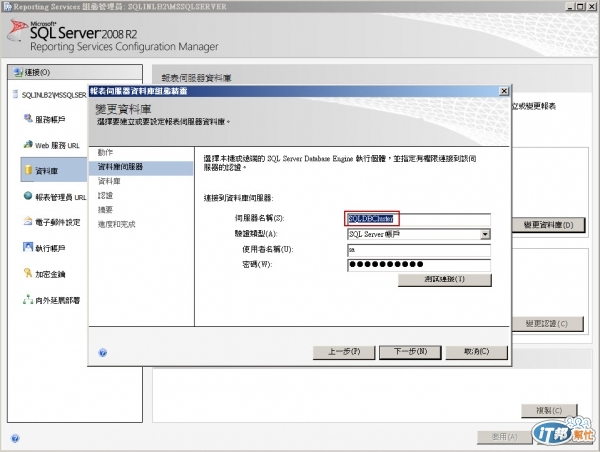Click the 加密金鑰 key icon
This screenshot has height=452, width=600.
pos(28,273)
